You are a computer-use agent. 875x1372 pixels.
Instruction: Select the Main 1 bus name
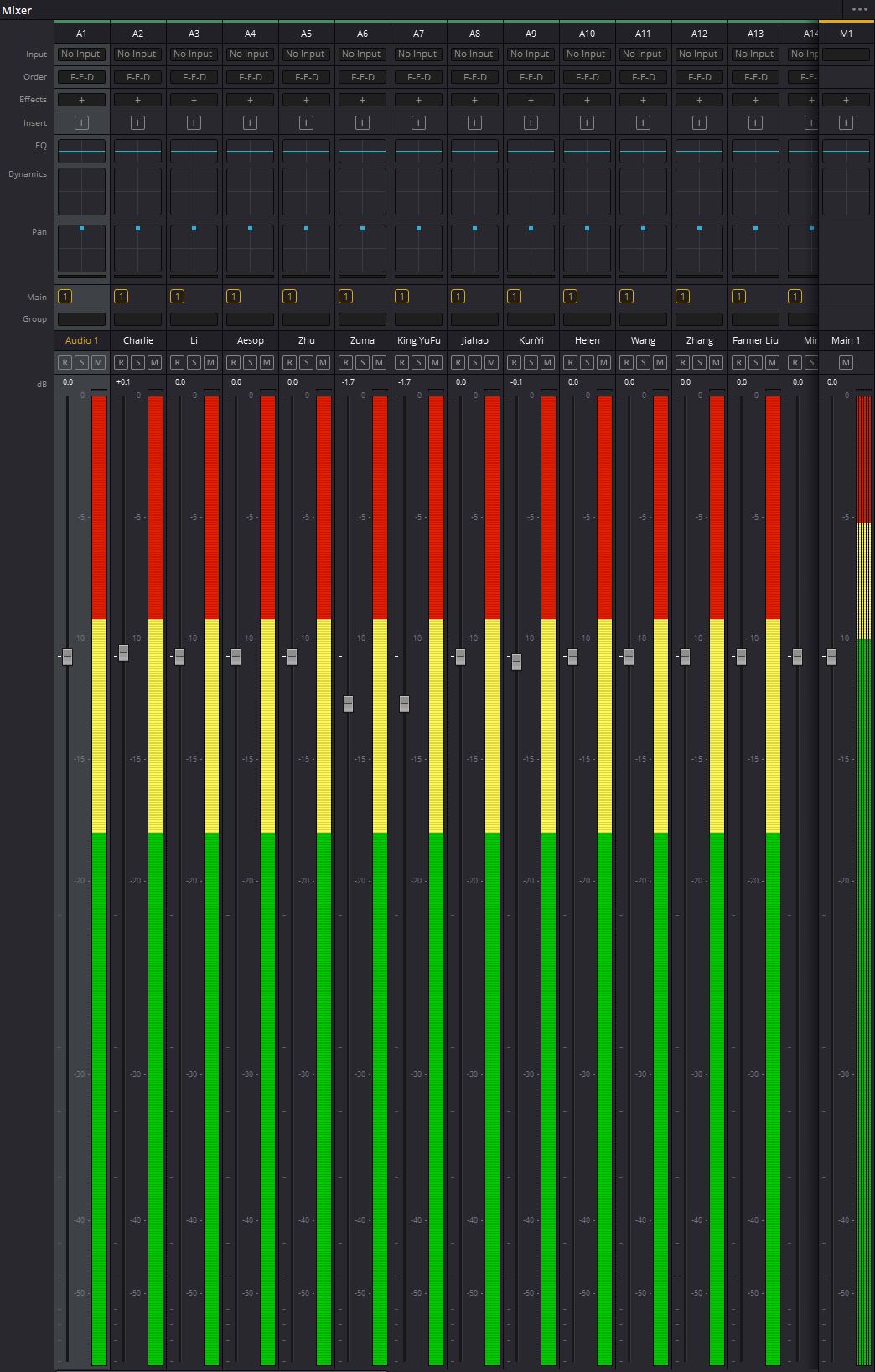click(846, 340)
